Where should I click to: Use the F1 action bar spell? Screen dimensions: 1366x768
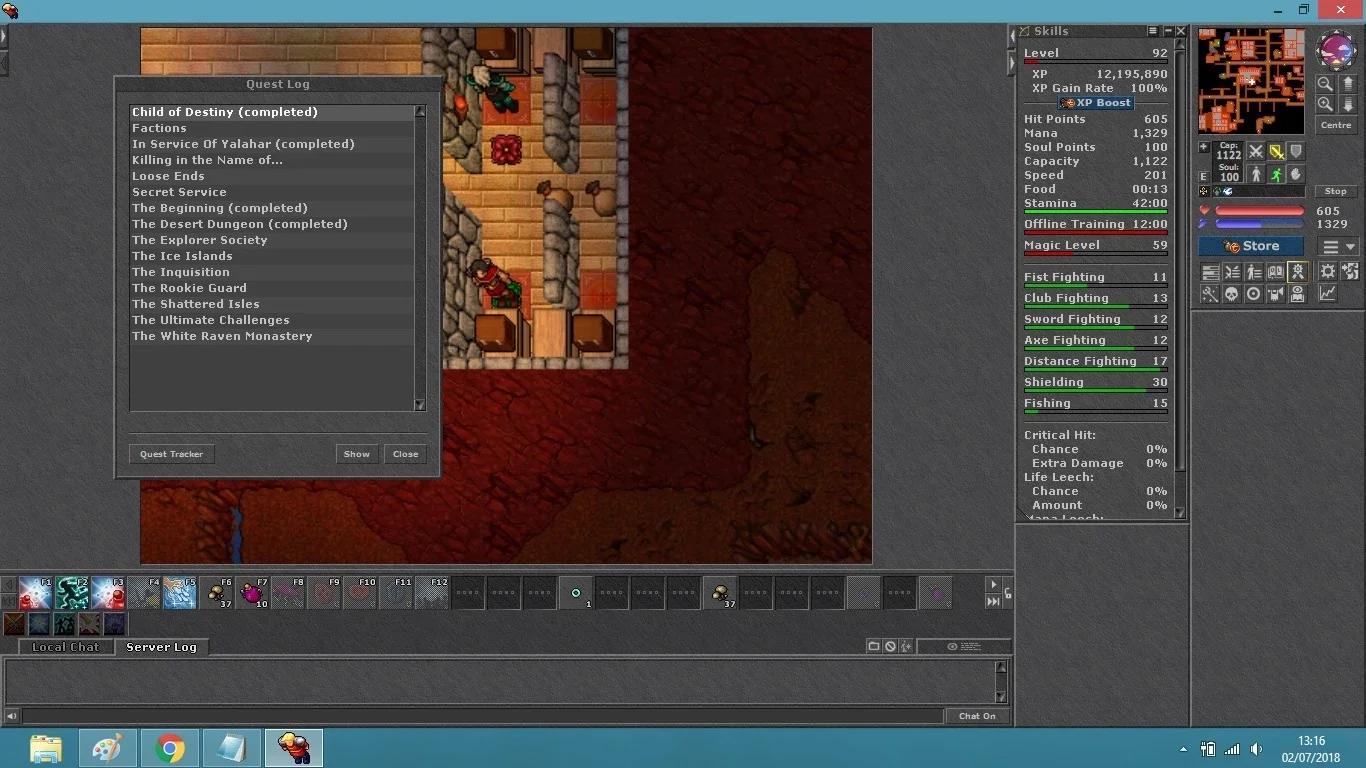pyautogui.click(x=36, y=593)
